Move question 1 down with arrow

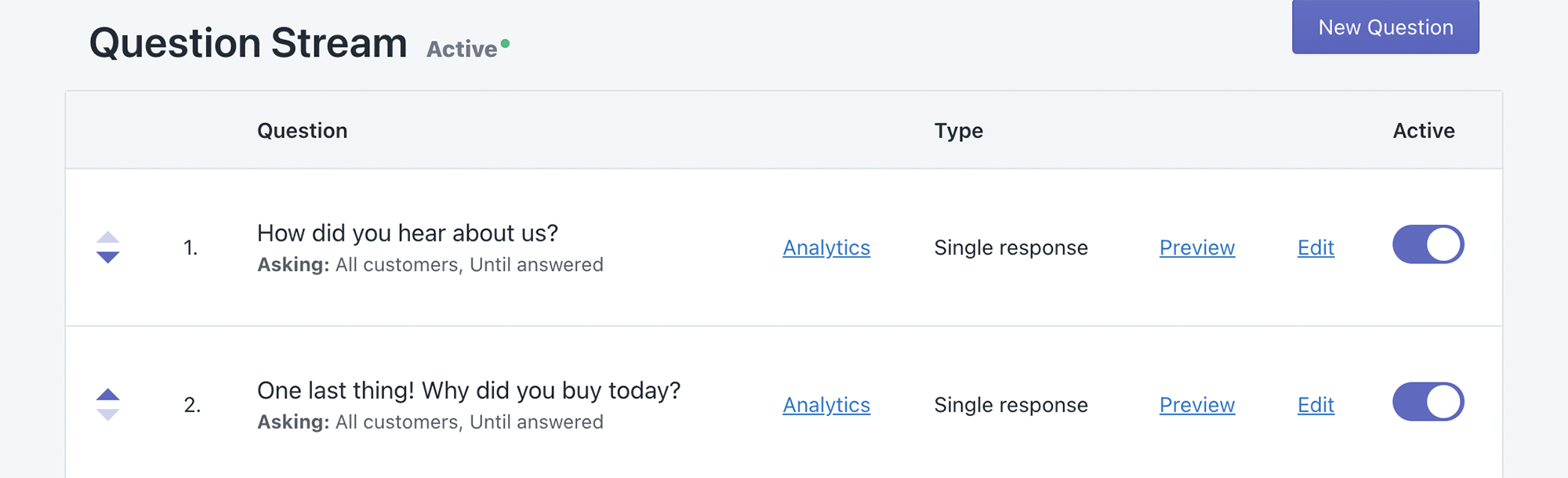coord(107,257)
